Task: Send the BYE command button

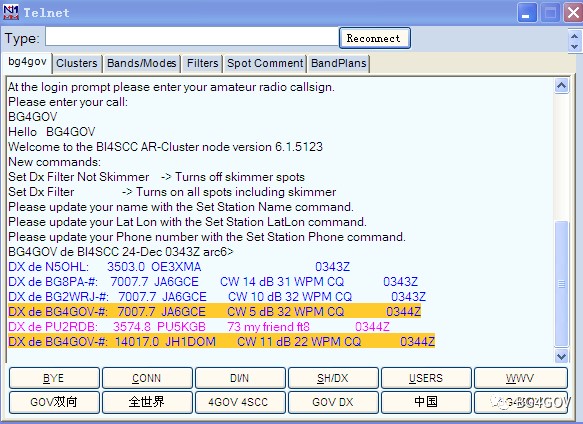Action: [54, 378]
